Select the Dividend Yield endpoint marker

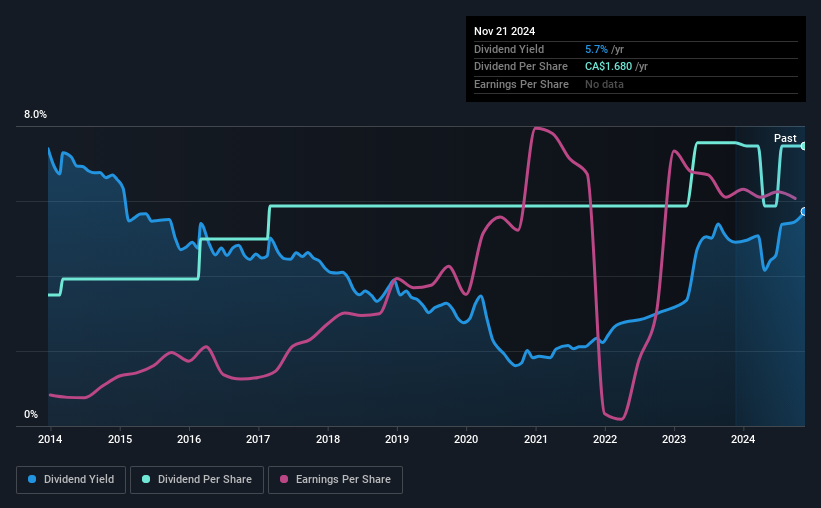click(x=804, y=212)
